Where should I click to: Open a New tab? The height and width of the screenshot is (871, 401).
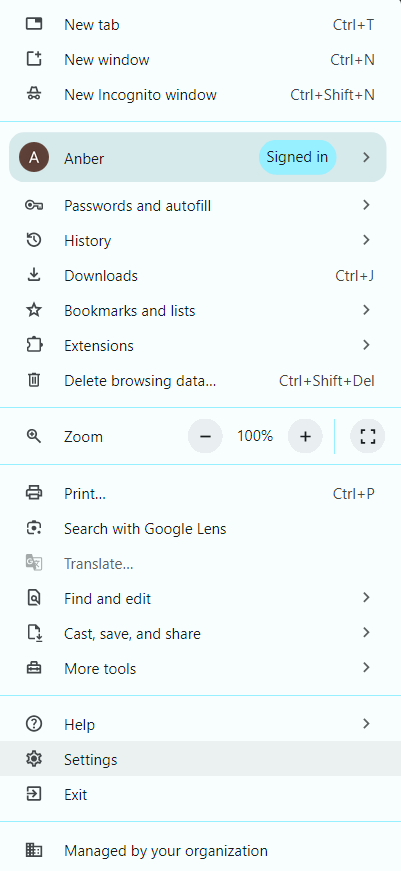click(x=200, y=25)
